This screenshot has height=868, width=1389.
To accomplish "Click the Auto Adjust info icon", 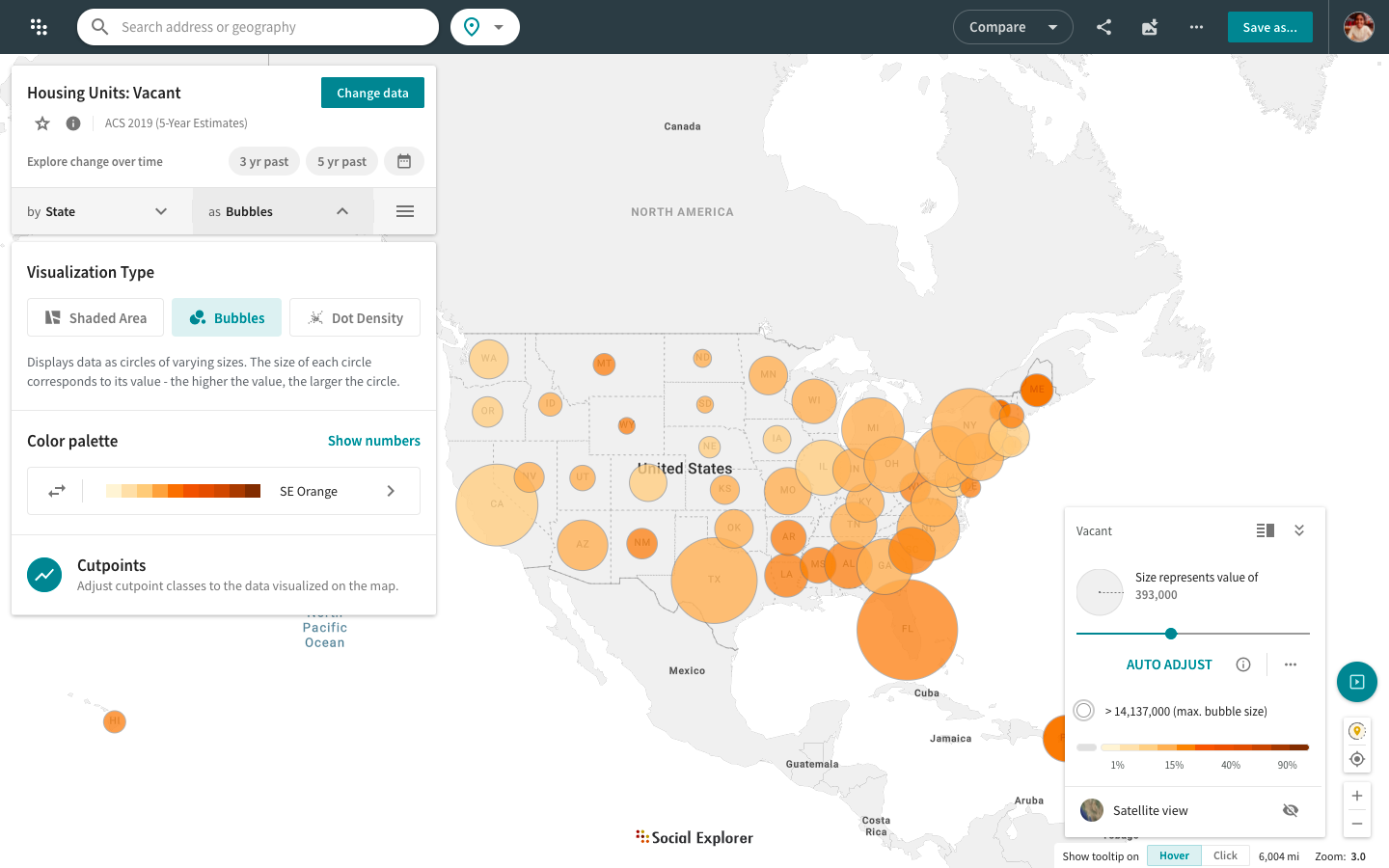I will [1243, 665].
